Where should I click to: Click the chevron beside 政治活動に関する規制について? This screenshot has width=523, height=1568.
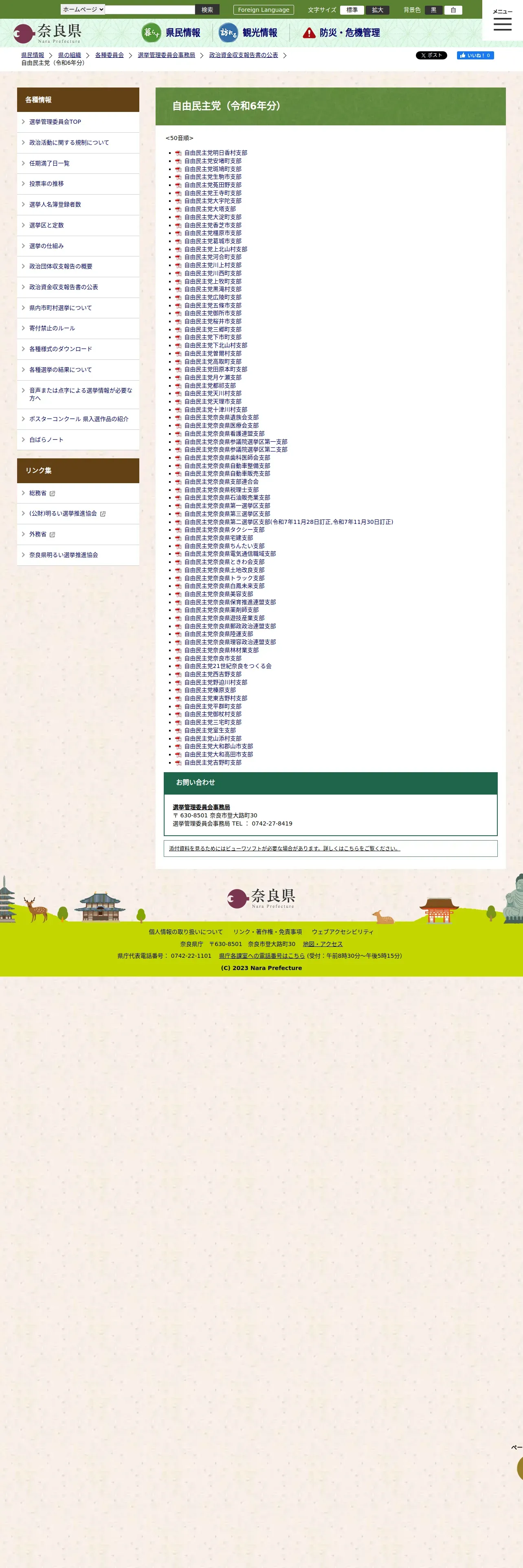tap(23, 142)
